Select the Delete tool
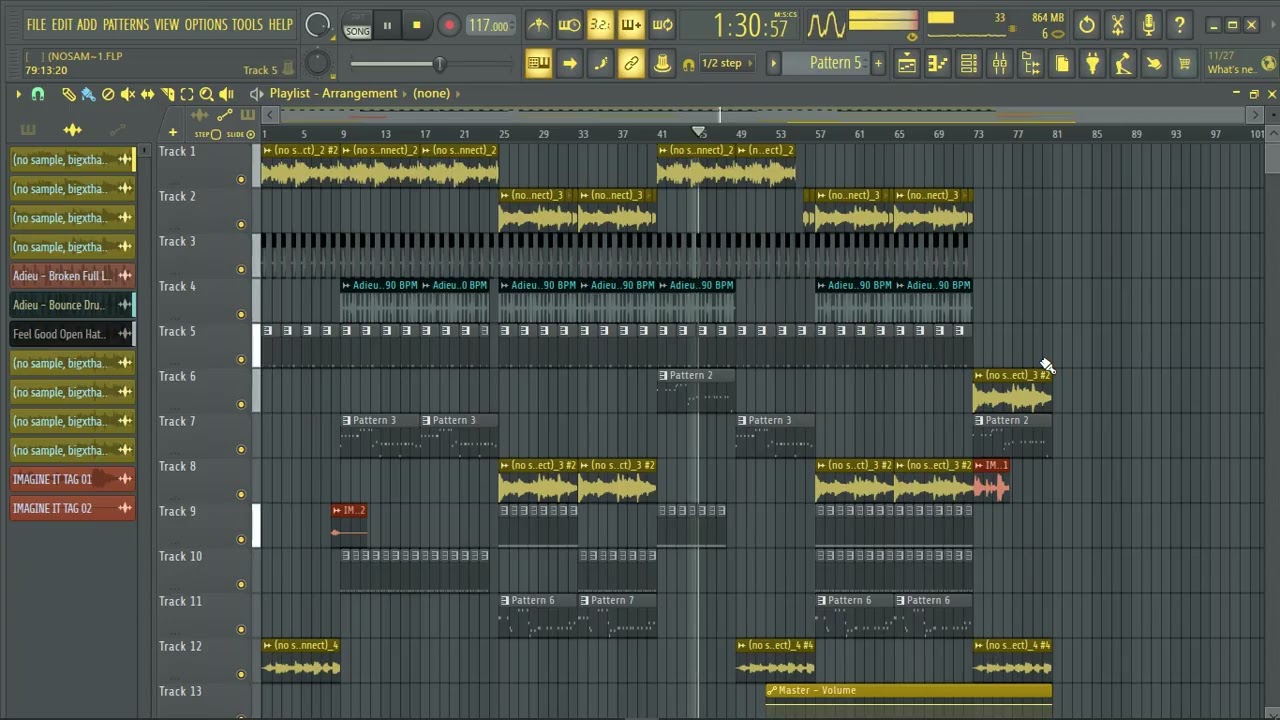The image size is (1280, 720). [108, 94]
